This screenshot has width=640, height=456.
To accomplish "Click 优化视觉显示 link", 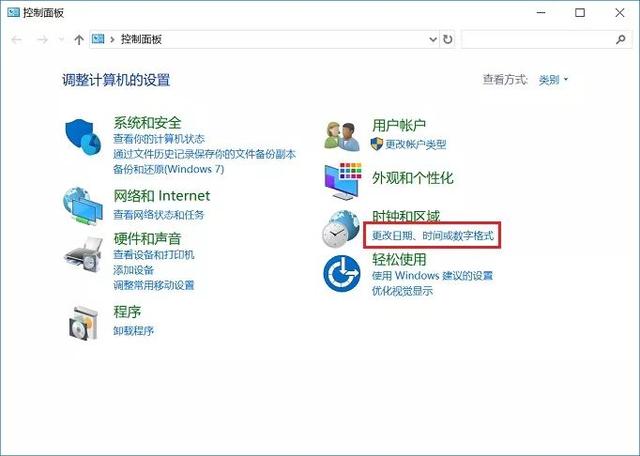I will pos(402,291).
